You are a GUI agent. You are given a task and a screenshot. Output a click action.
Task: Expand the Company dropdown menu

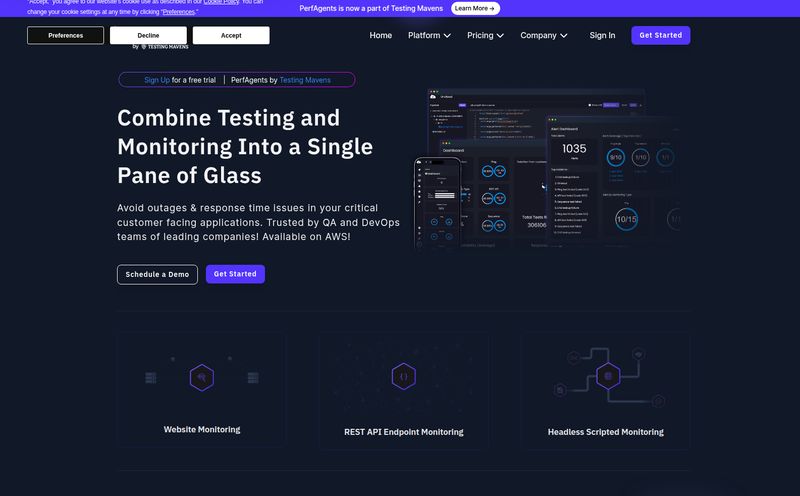click(543, 35)
